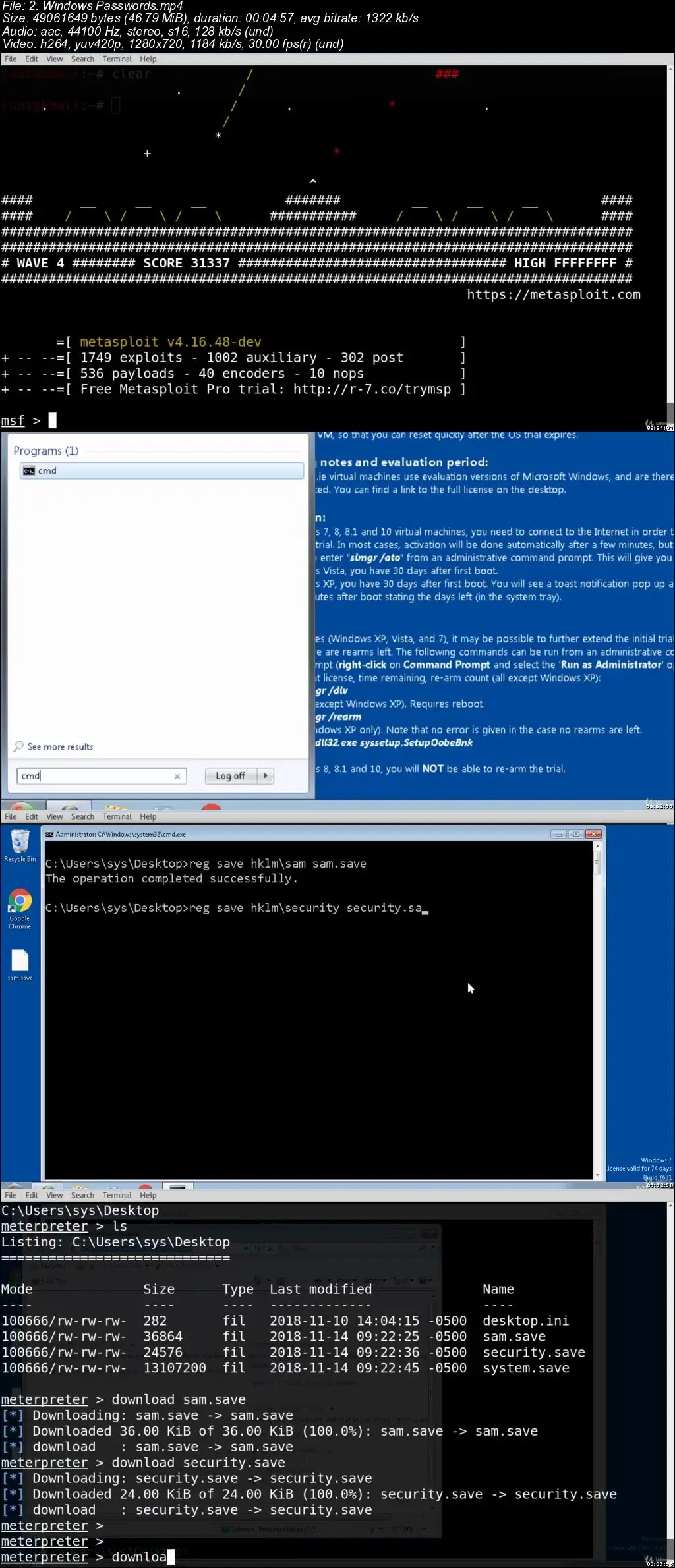This screenshot has width=675, height=1568.
Task: Click the cmd.exe window title bar icon
Action: point(49,834)
